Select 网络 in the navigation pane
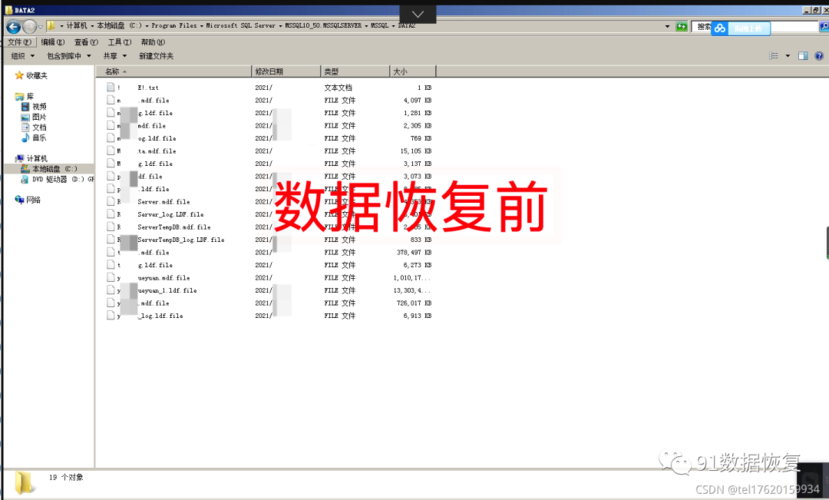Viewport: 829px width, 500px height. [28, 200]
